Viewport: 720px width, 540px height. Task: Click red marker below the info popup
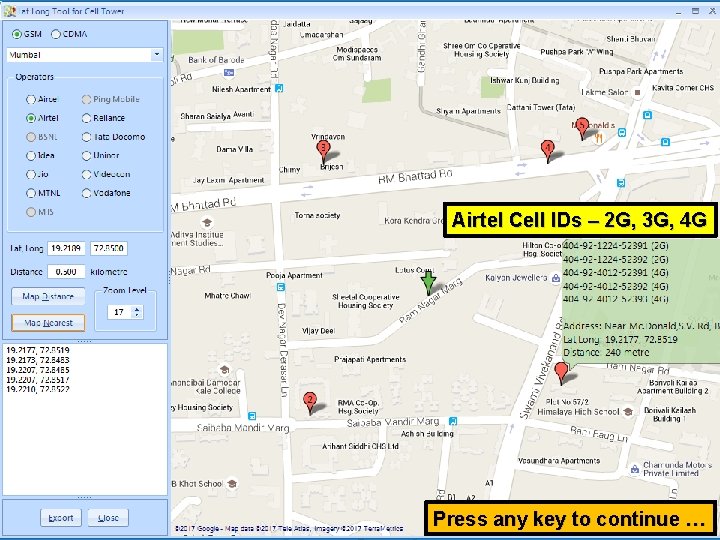pyautogui.click(x=561, y=372)
